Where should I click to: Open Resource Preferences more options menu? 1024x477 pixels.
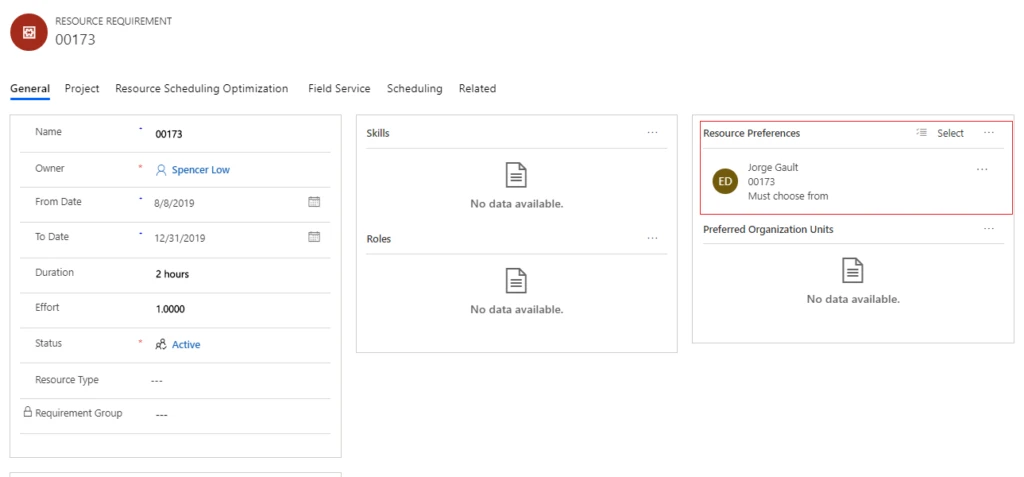[989, 133]
